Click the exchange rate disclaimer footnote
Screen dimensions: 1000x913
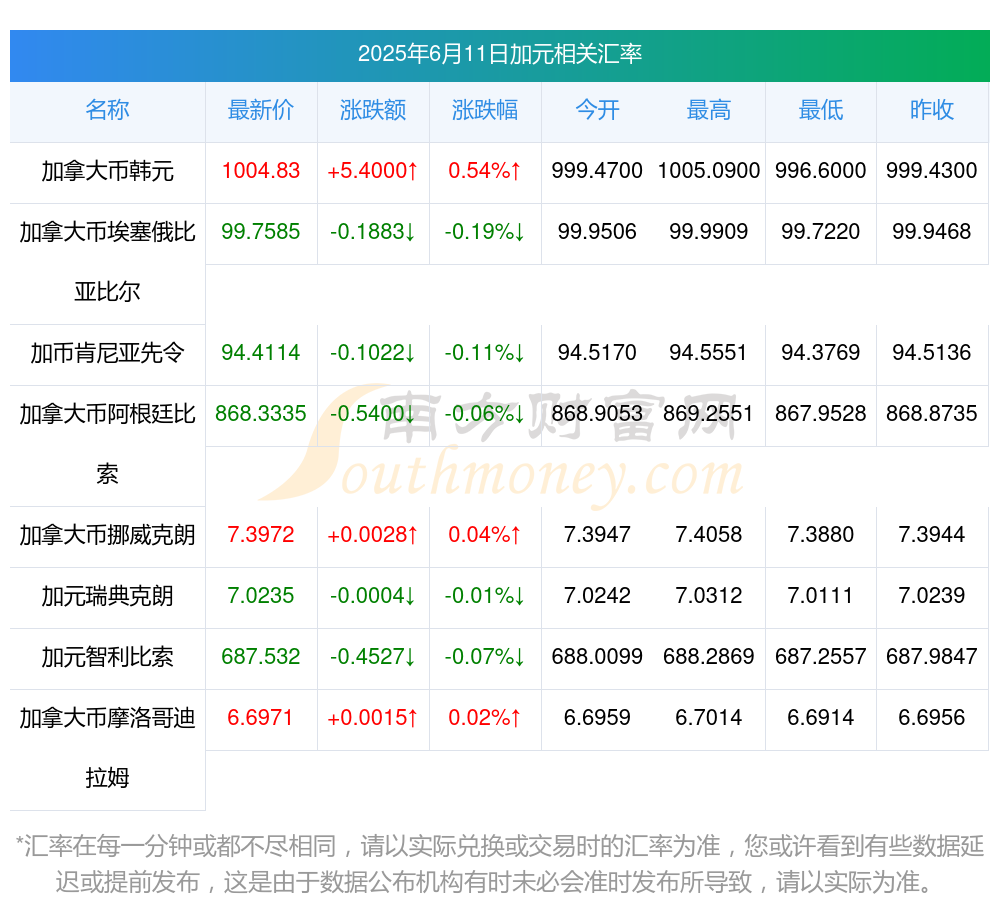point(499,865)
